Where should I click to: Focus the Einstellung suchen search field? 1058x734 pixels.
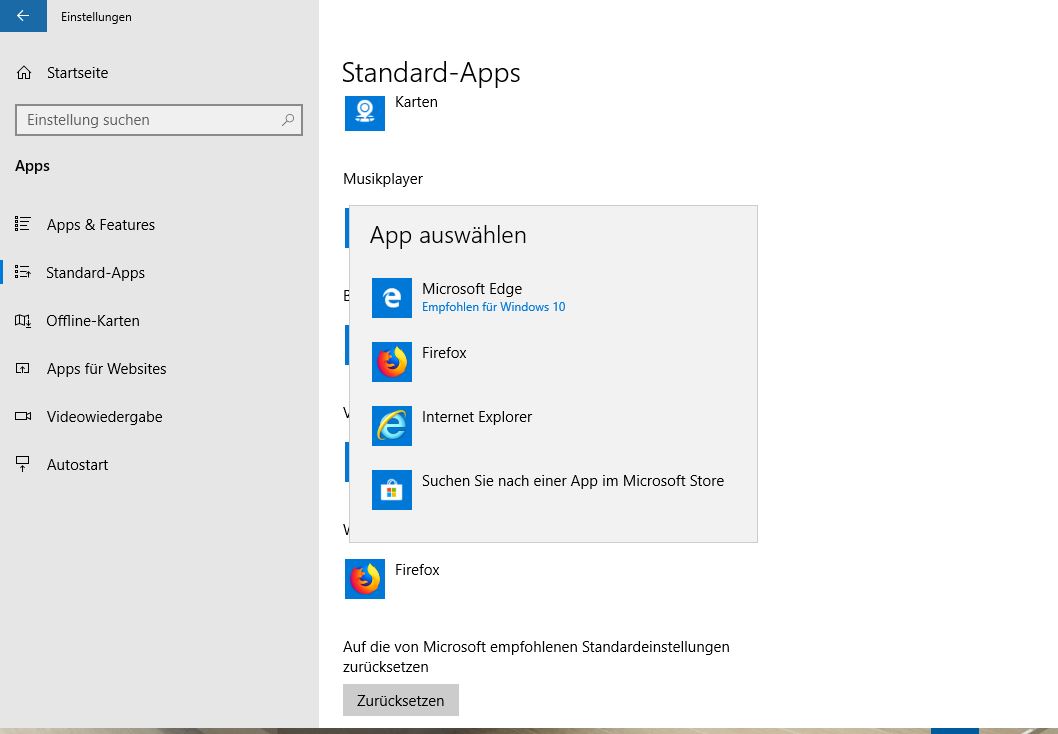pos(159,120)
